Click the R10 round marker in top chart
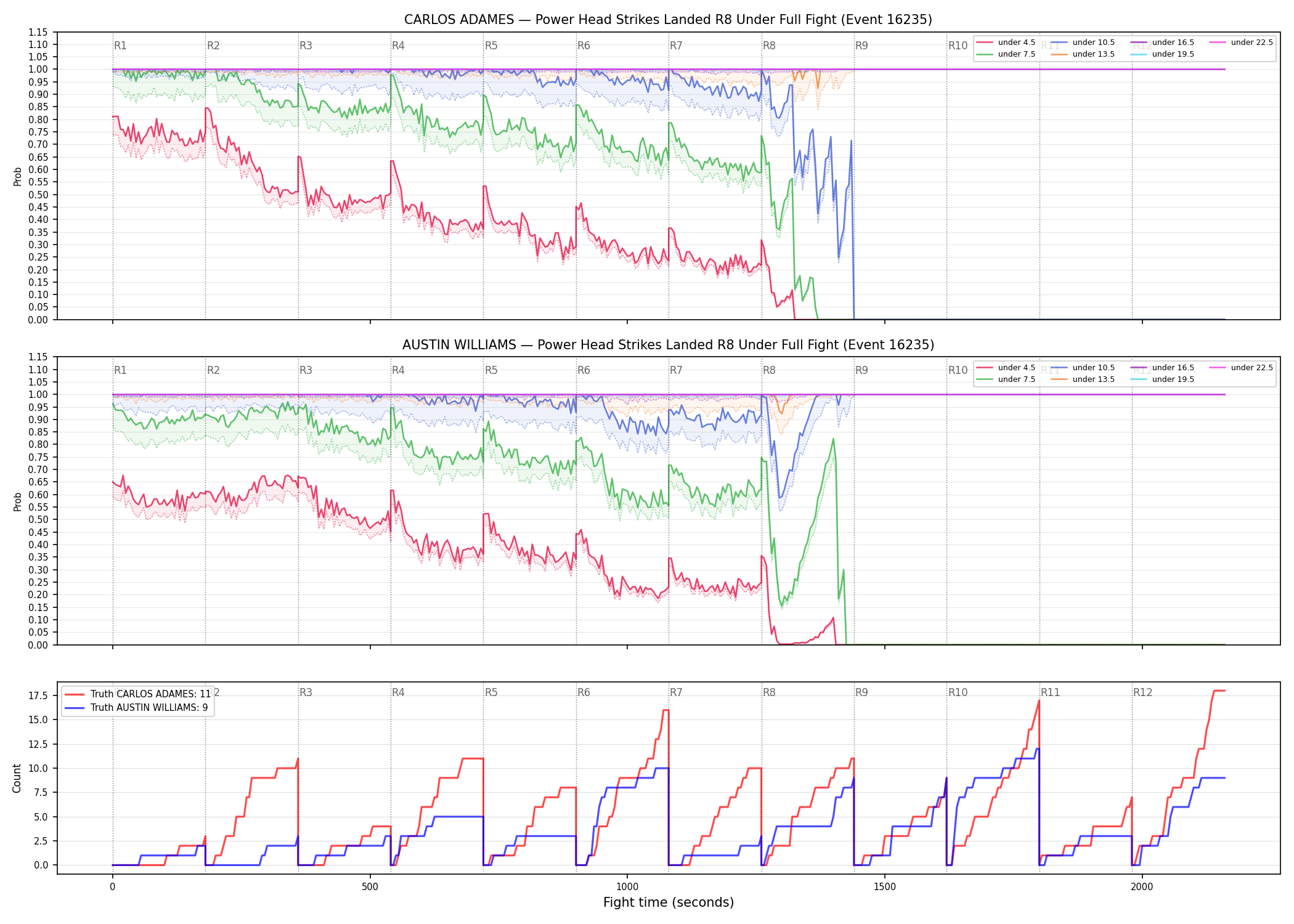1294x924 pixels. tap(958, 46)
